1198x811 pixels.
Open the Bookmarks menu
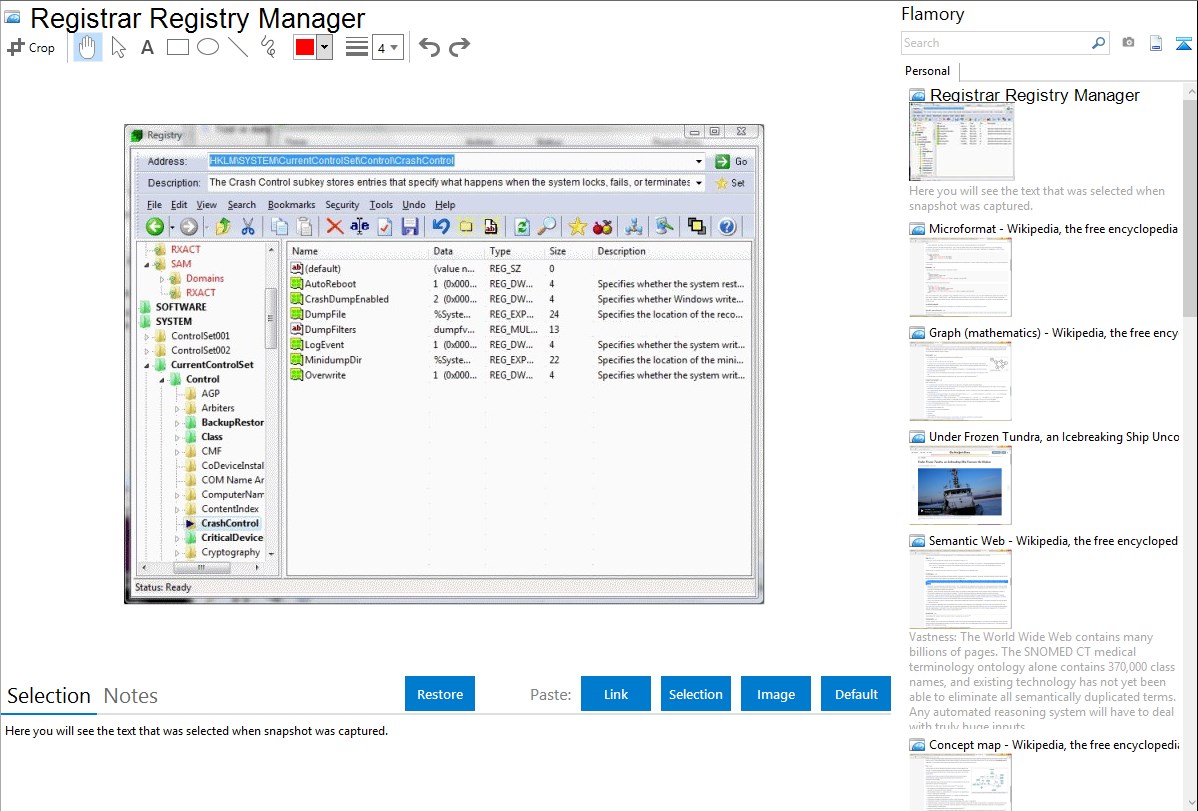click(291, 205)
